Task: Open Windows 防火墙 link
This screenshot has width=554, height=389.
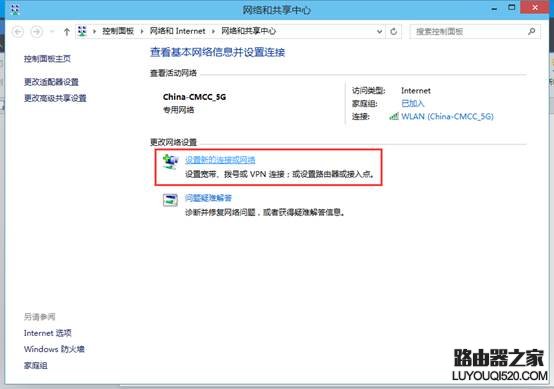Action: (x=54, y=349)
